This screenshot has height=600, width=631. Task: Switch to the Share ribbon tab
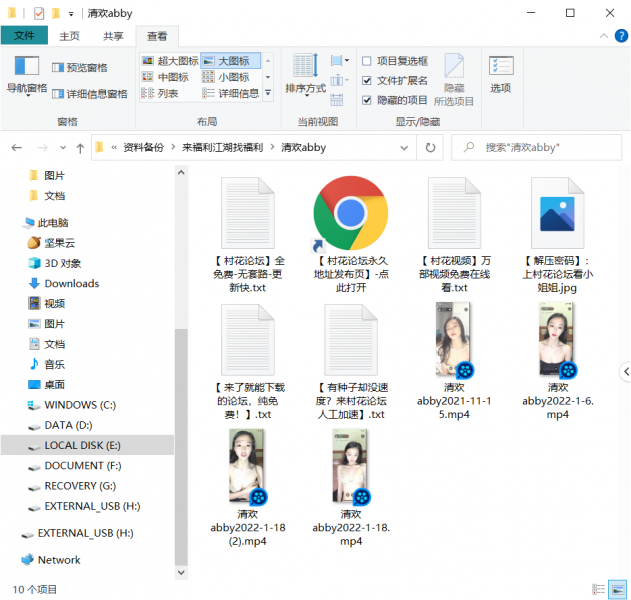click(113, 36)
